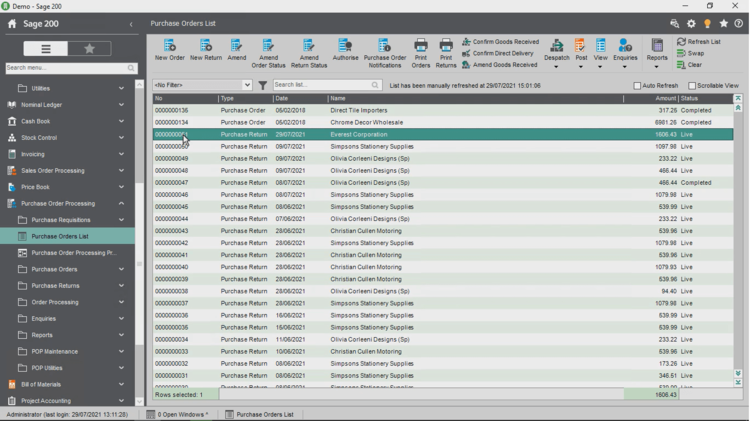This screenshot has width=750, height=421.
Task: Click the favourites star in header
Action: (723, 23)
